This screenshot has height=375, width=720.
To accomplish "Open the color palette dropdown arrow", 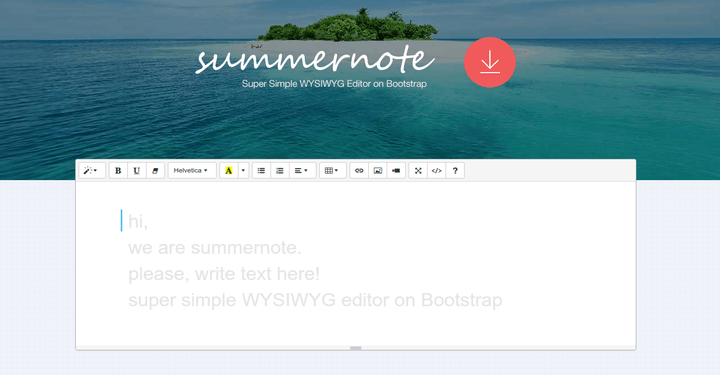I will 243,170.
